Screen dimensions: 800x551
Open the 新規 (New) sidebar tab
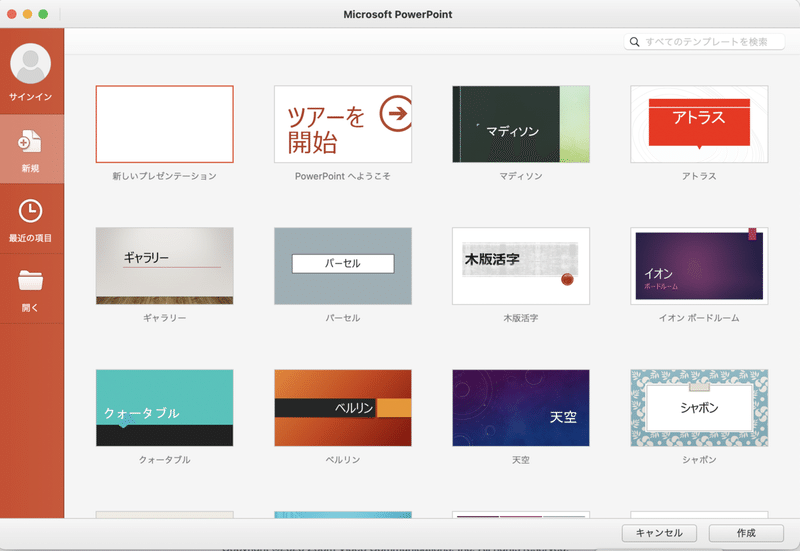(x=32, y=149)
